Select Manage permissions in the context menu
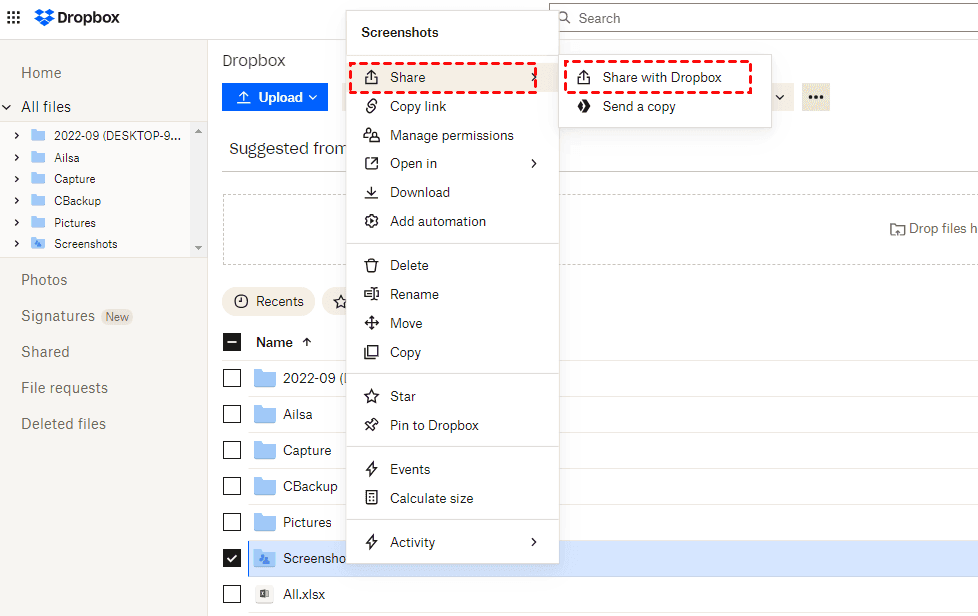 click(x=452, y=135)
